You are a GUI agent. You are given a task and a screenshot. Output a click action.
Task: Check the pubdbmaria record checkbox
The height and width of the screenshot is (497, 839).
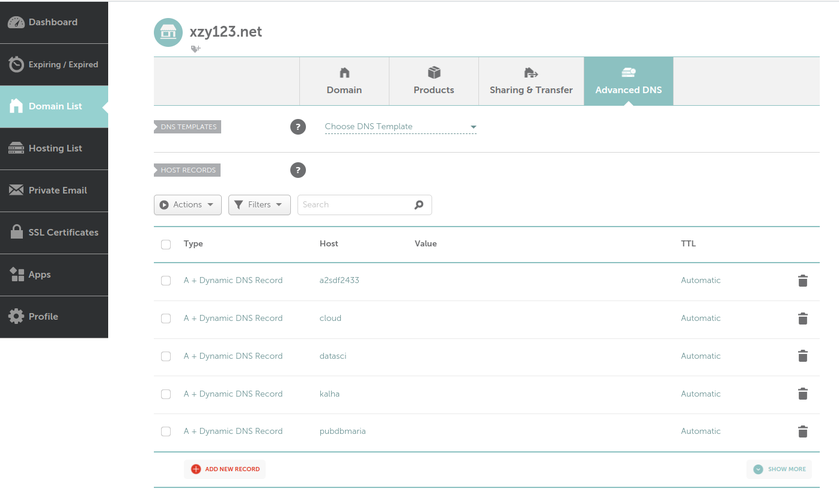point(166,431)
